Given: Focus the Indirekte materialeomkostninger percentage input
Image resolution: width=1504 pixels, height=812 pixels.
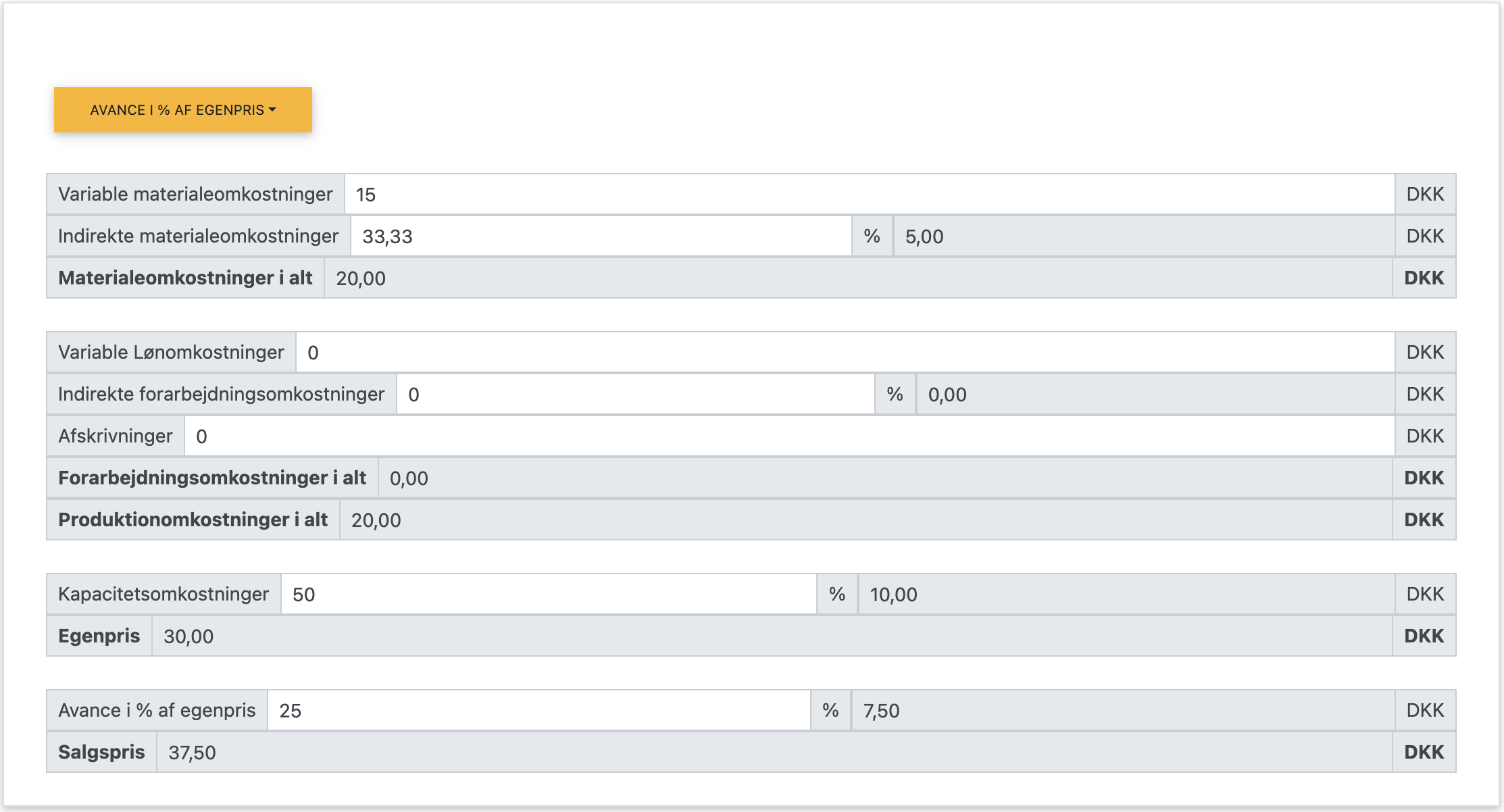Looking at the screenshot, I should [x=600, y=236].
